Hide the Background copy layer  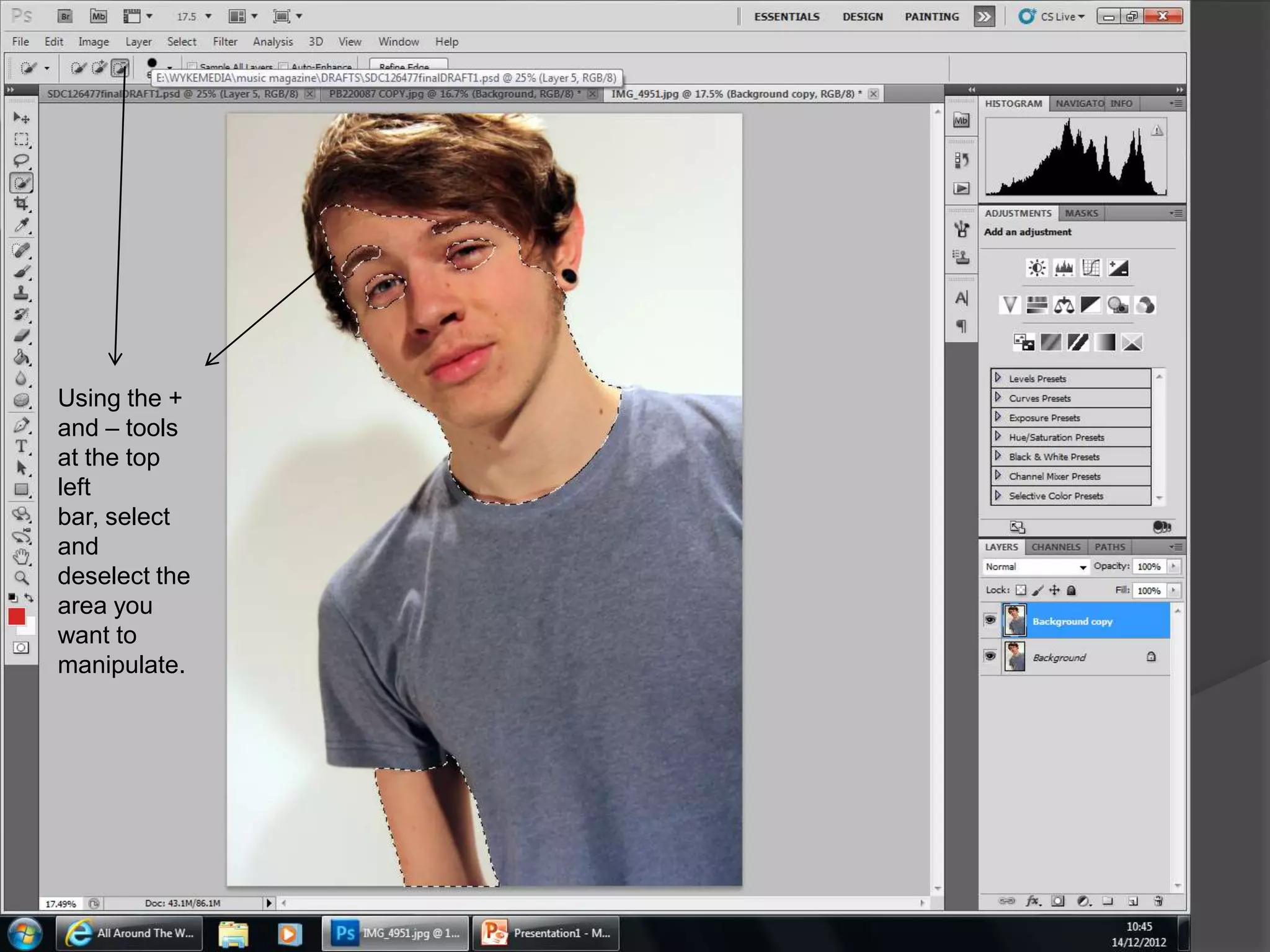coord(990,620)
